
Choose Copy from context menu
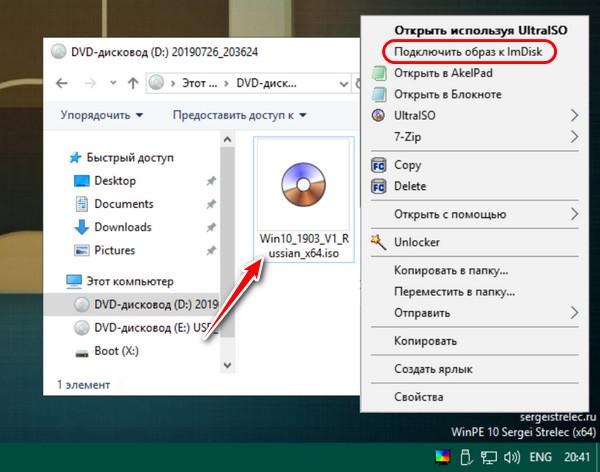408,165
